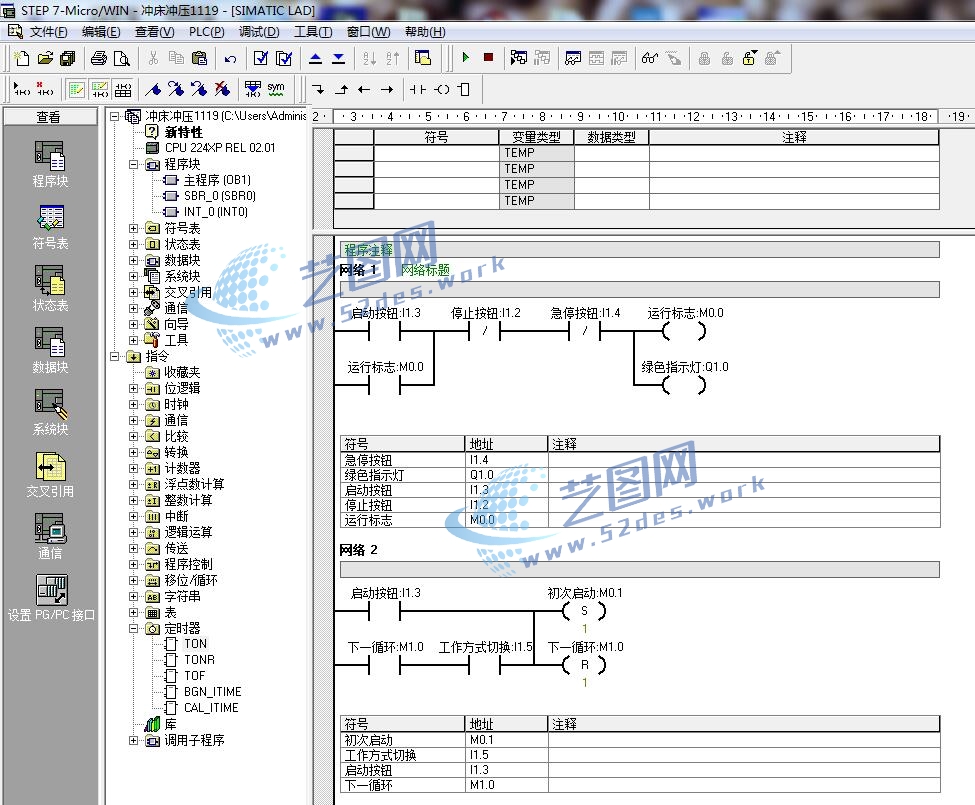The width and height of the screenshot is (975, 805).
Task: Save the project using the diskette icon
Action: [67, 58]
